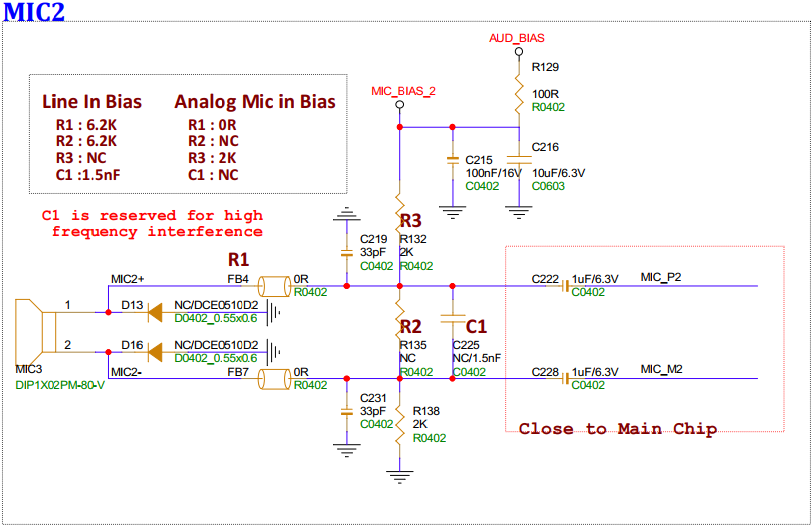This screenshot has width=812, height=526.
Task: Click the FB4 ferrite bead symbol
Action: pyautogui.click(x=271, y=286)
